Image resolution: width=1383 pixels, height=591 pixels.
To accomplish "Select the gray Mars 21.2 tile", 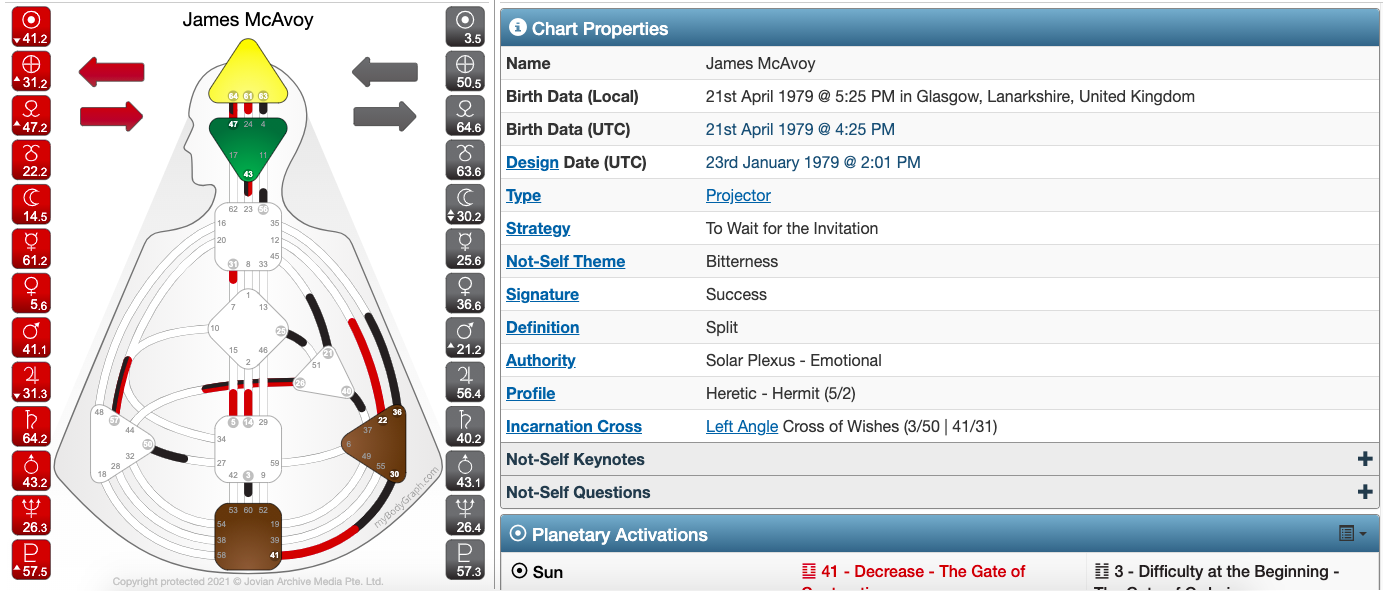I will 464,337.
